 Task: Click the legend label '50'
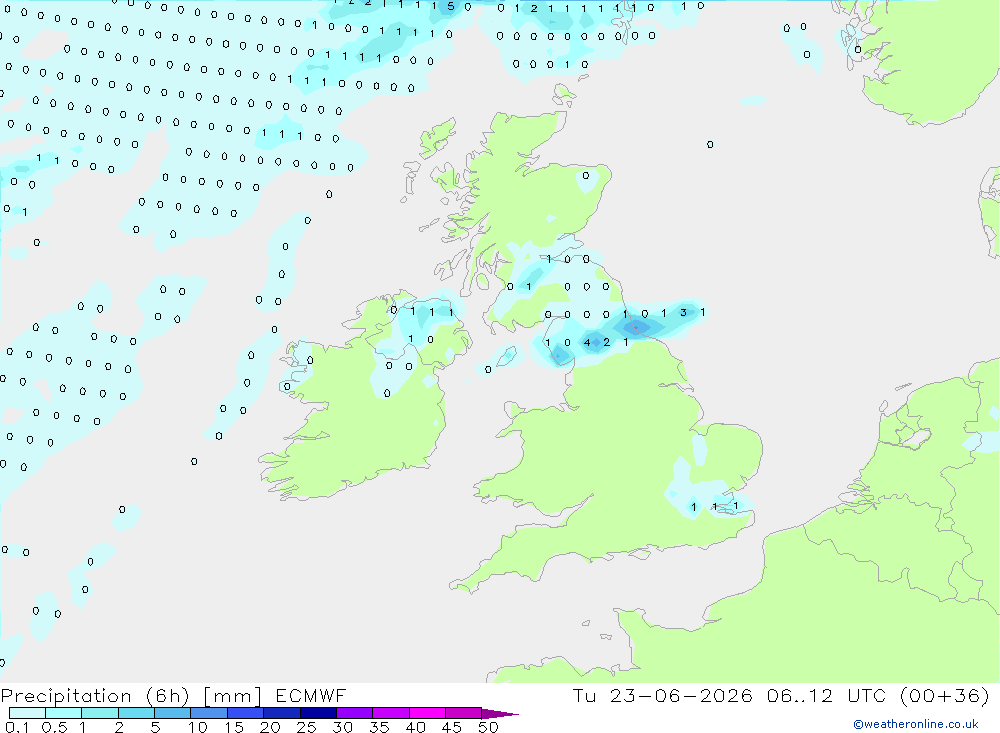[488, 727]
